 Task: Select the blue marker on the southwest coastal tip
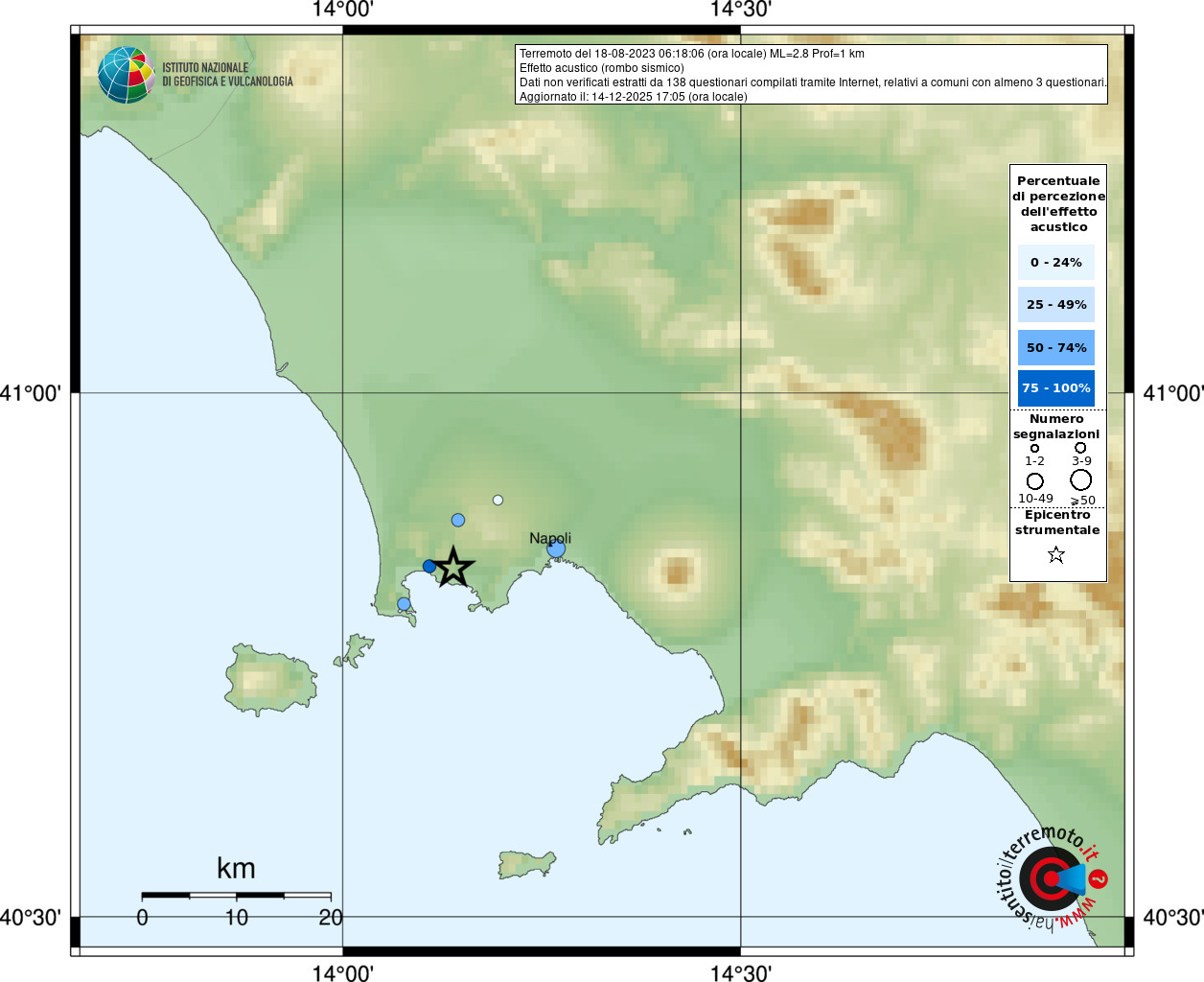coord(404,604)
